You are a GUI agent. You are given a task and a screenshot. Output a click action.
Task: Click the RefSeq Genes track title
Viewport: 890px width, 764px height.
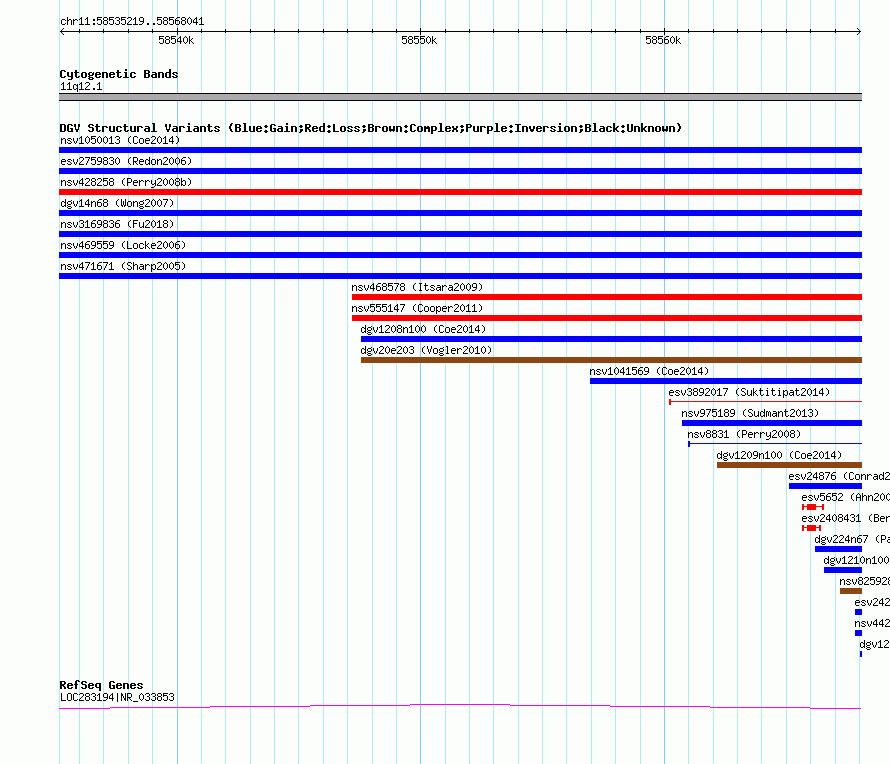[x=101, y=685]
